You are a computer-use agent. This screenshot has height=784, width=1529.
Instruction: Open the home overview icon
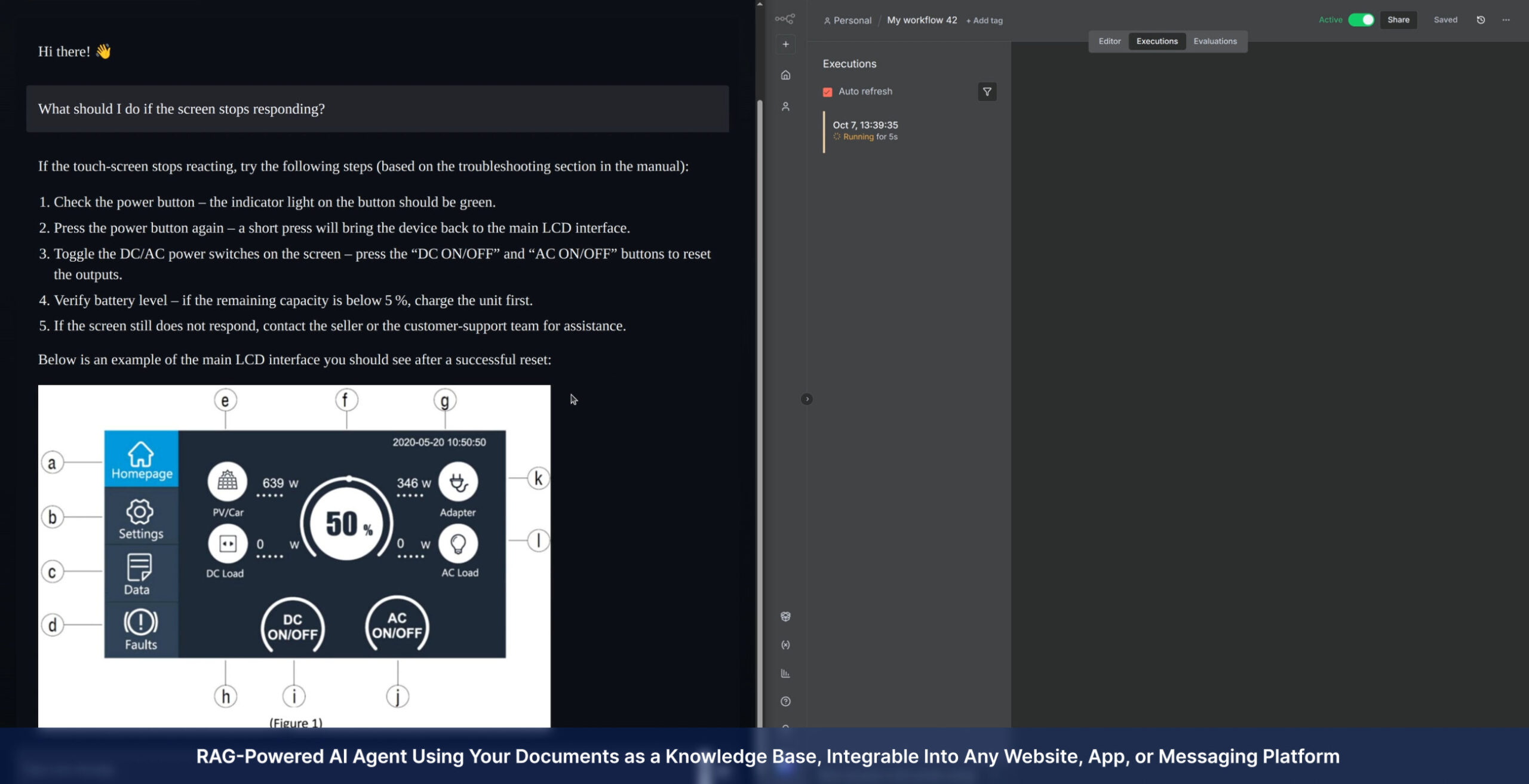pyautogui.click(x=785, y=75)
